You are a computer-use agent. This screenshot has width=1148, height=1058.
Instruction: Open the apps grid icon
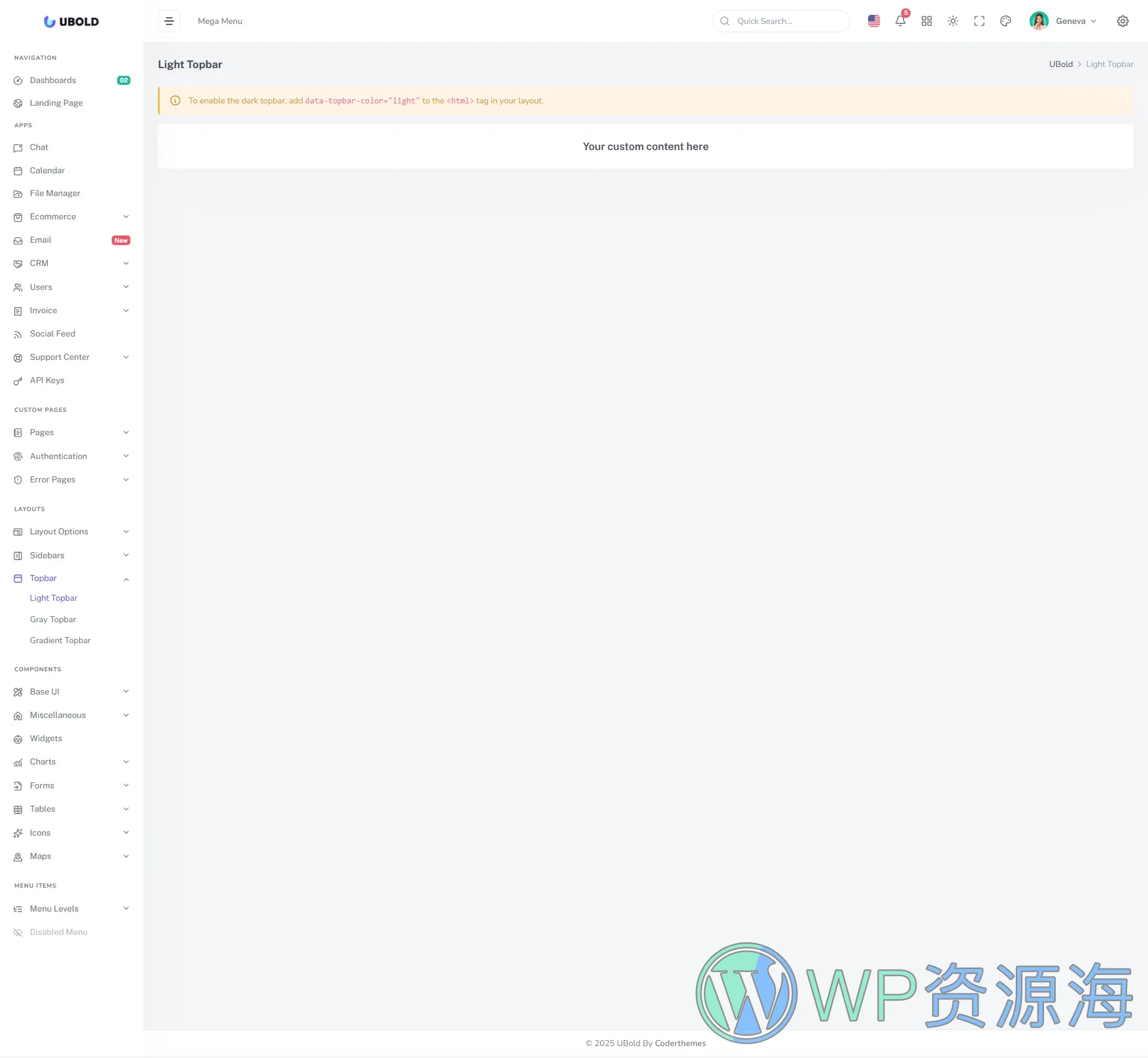[926, 21]
